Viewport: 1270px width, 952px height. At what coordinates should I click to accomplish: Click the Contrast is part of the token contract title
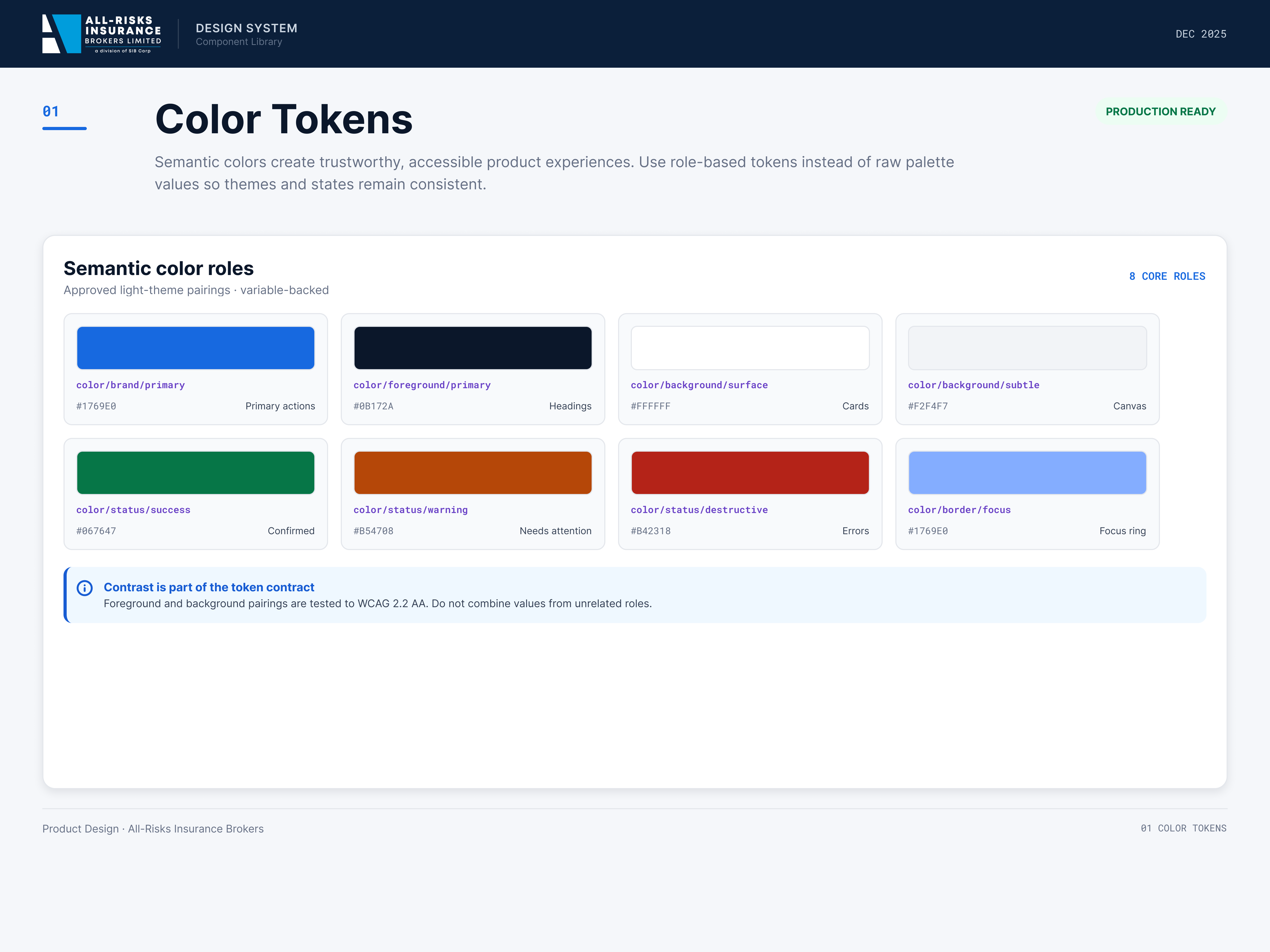tap(209, 587)
